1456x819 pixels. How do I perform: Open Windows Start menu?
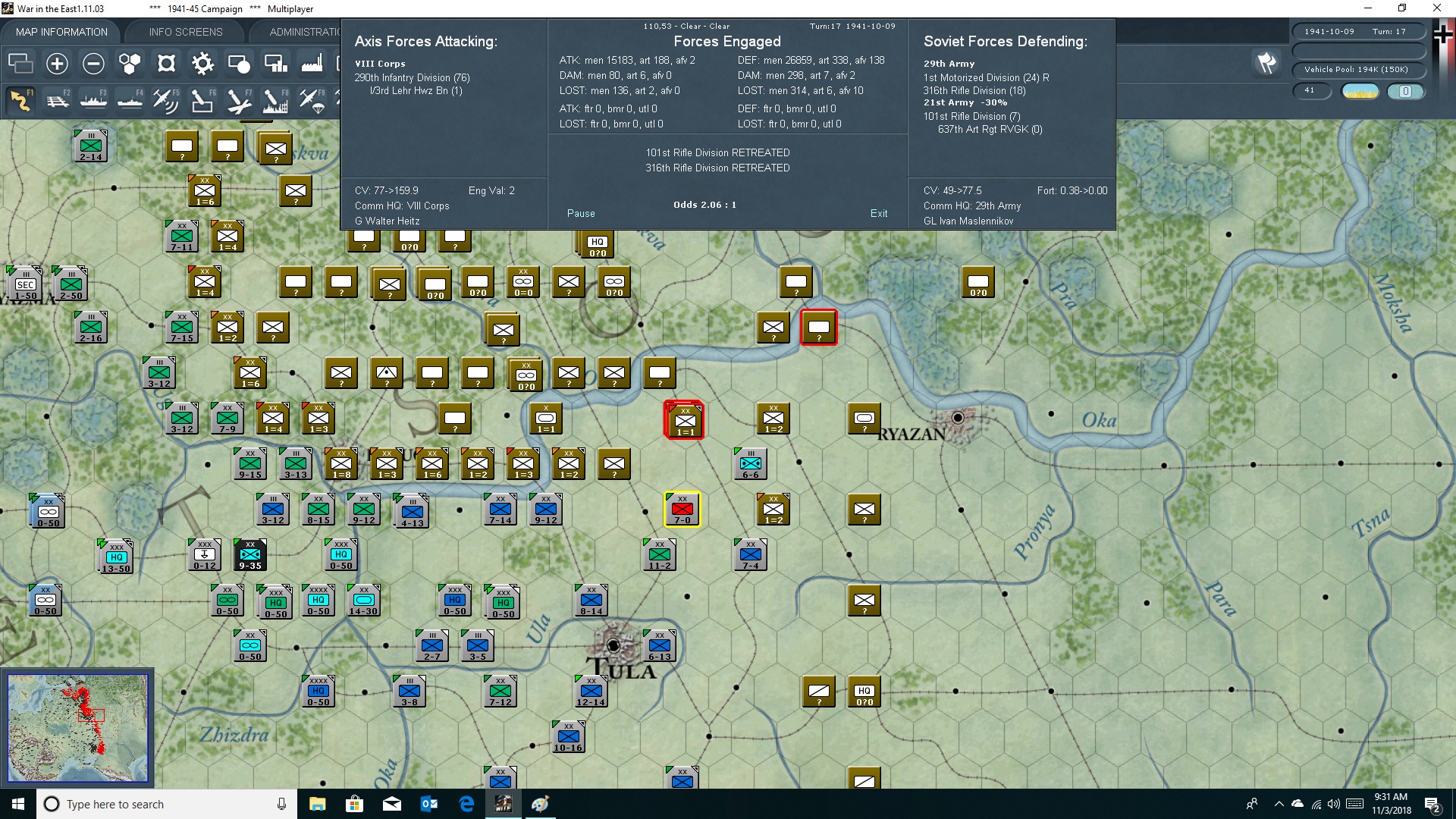tap(18, 804)
